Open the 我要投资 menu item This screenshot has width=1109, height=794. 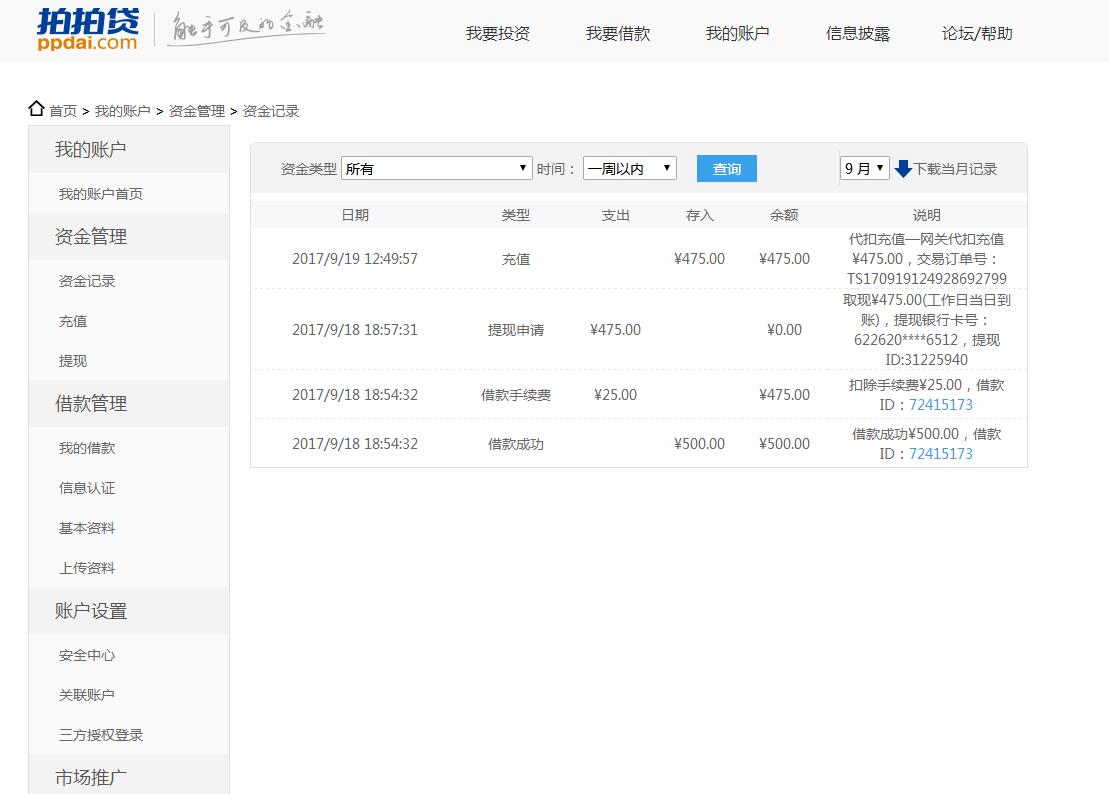pyautogui.click(x=498, y=32)
